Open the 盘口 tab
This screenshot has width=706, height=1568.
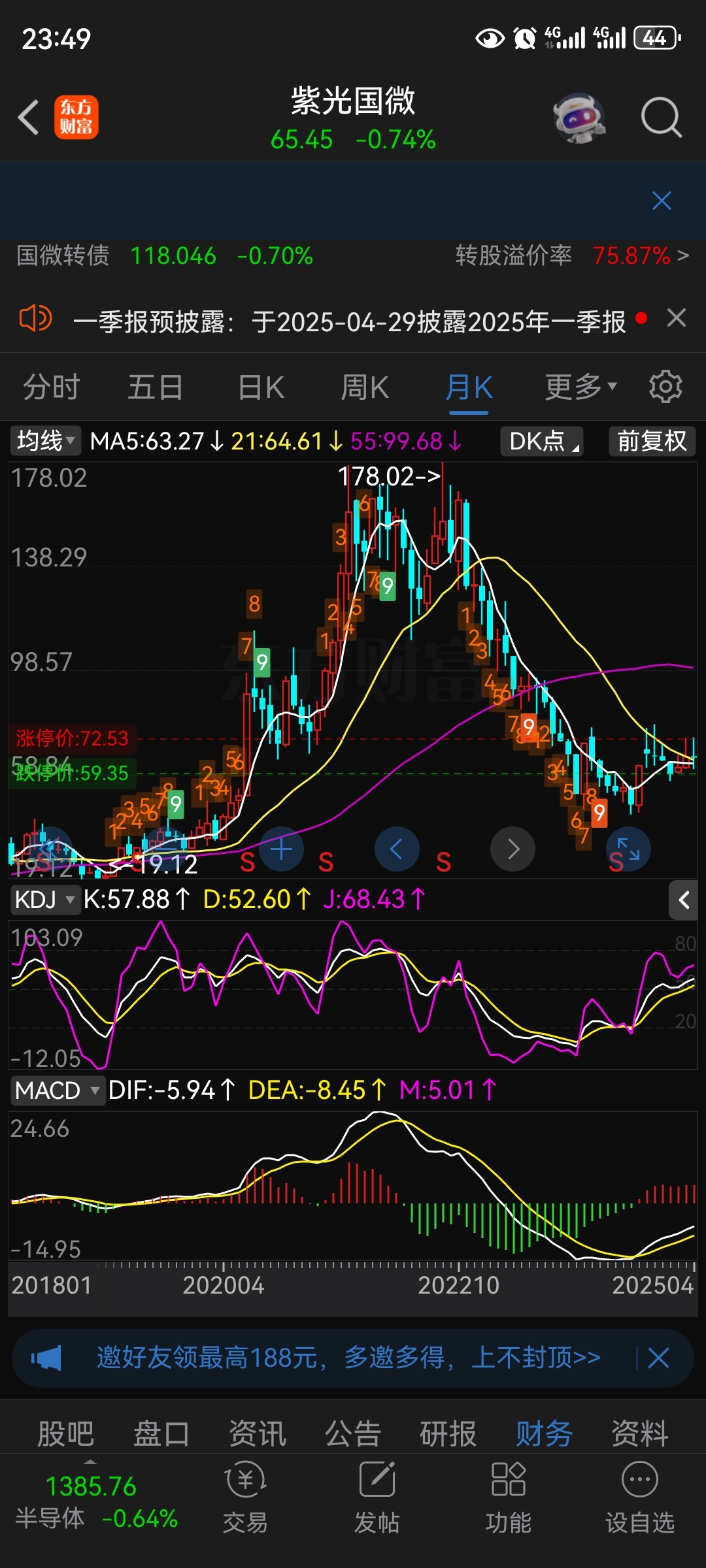click(x=161, y=1434)
